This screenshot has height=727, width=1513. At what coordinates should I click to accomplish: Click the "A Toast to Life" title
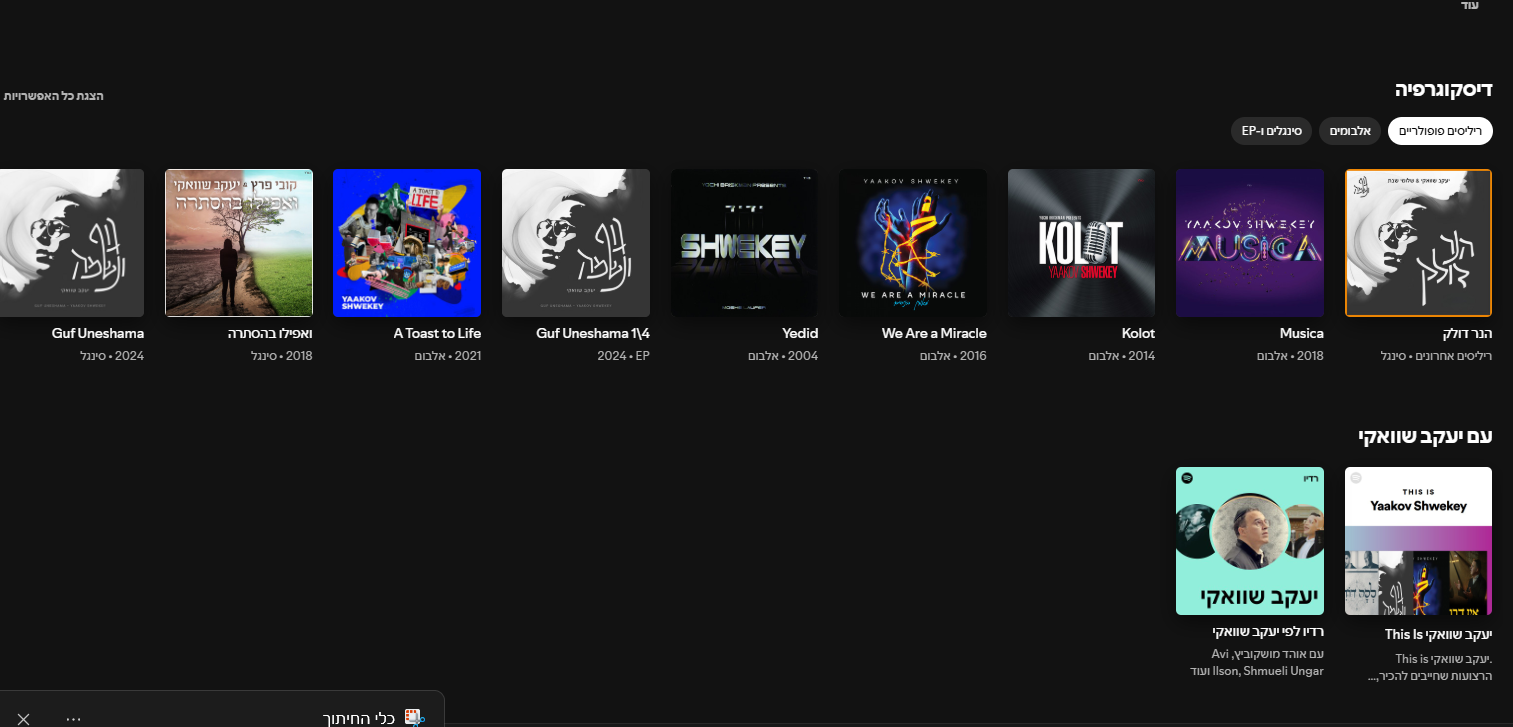tap(437, 334)
